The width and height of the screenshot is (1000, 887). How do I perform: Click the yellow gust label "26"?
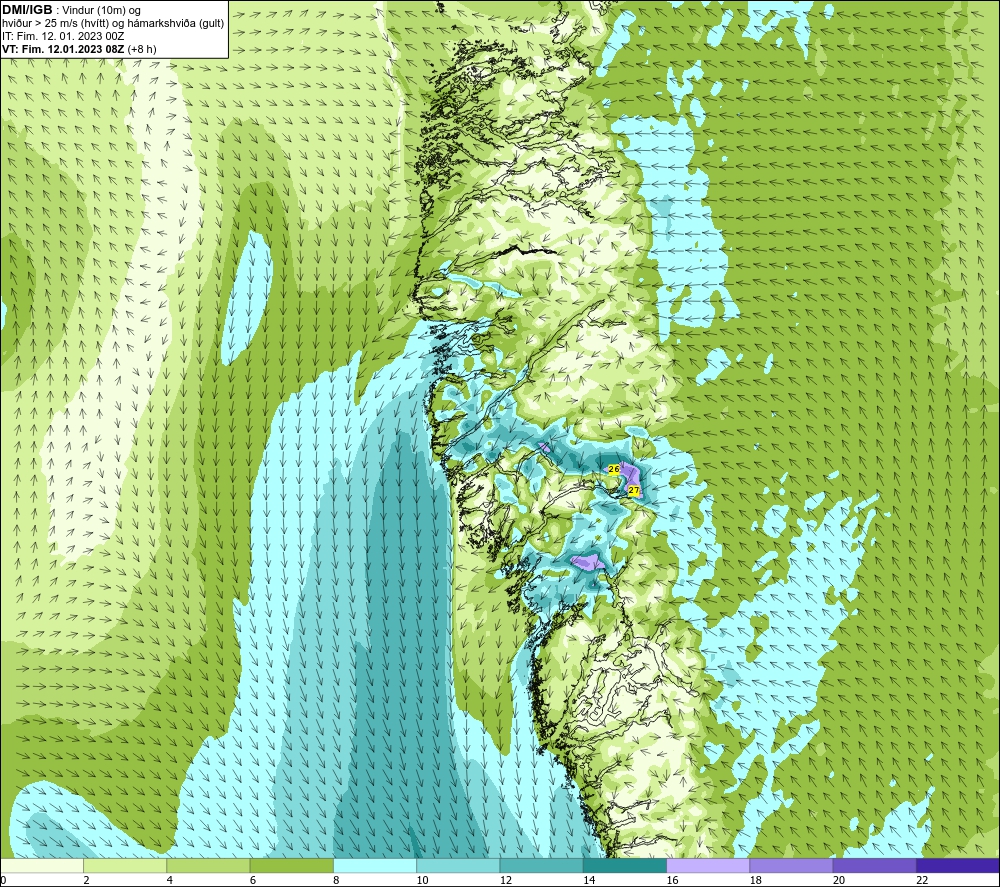[x=614, y=469]
